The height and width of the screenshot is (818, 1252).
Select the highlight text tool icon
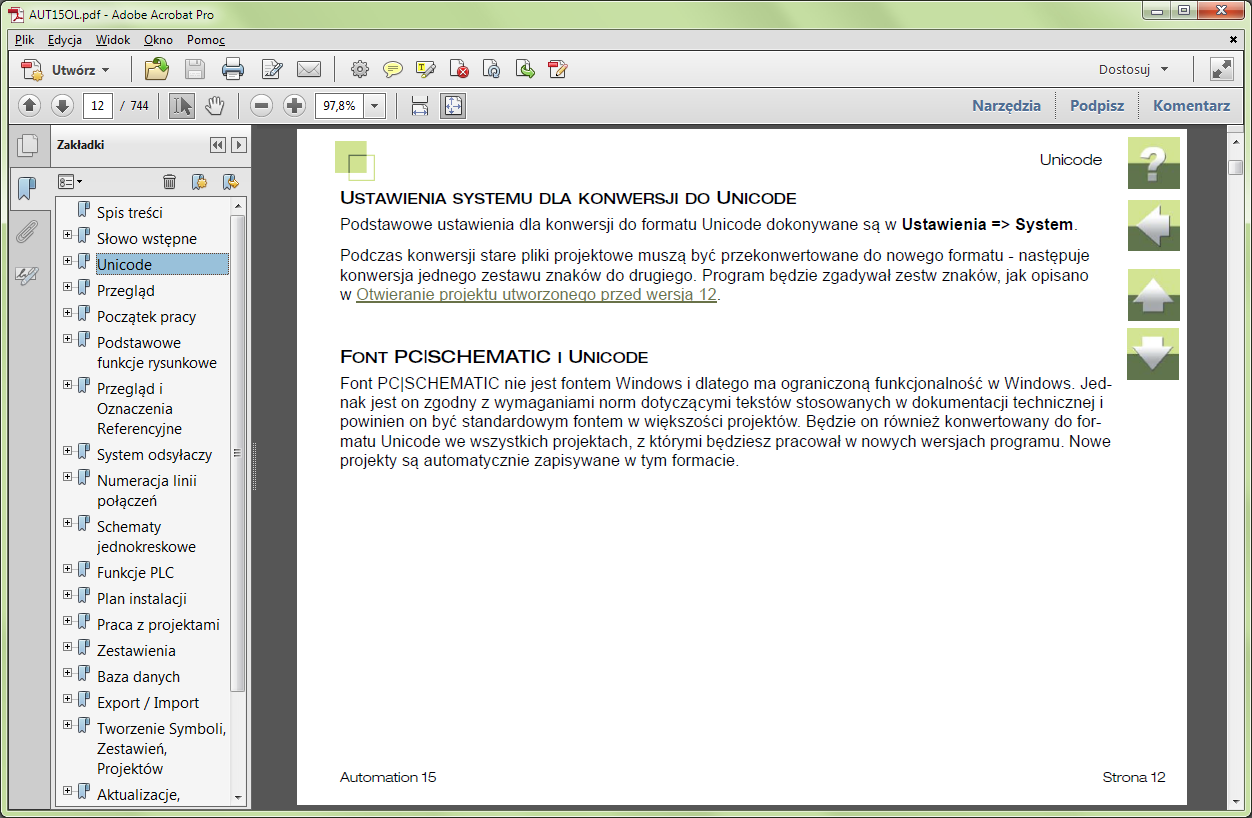(426, 69)
